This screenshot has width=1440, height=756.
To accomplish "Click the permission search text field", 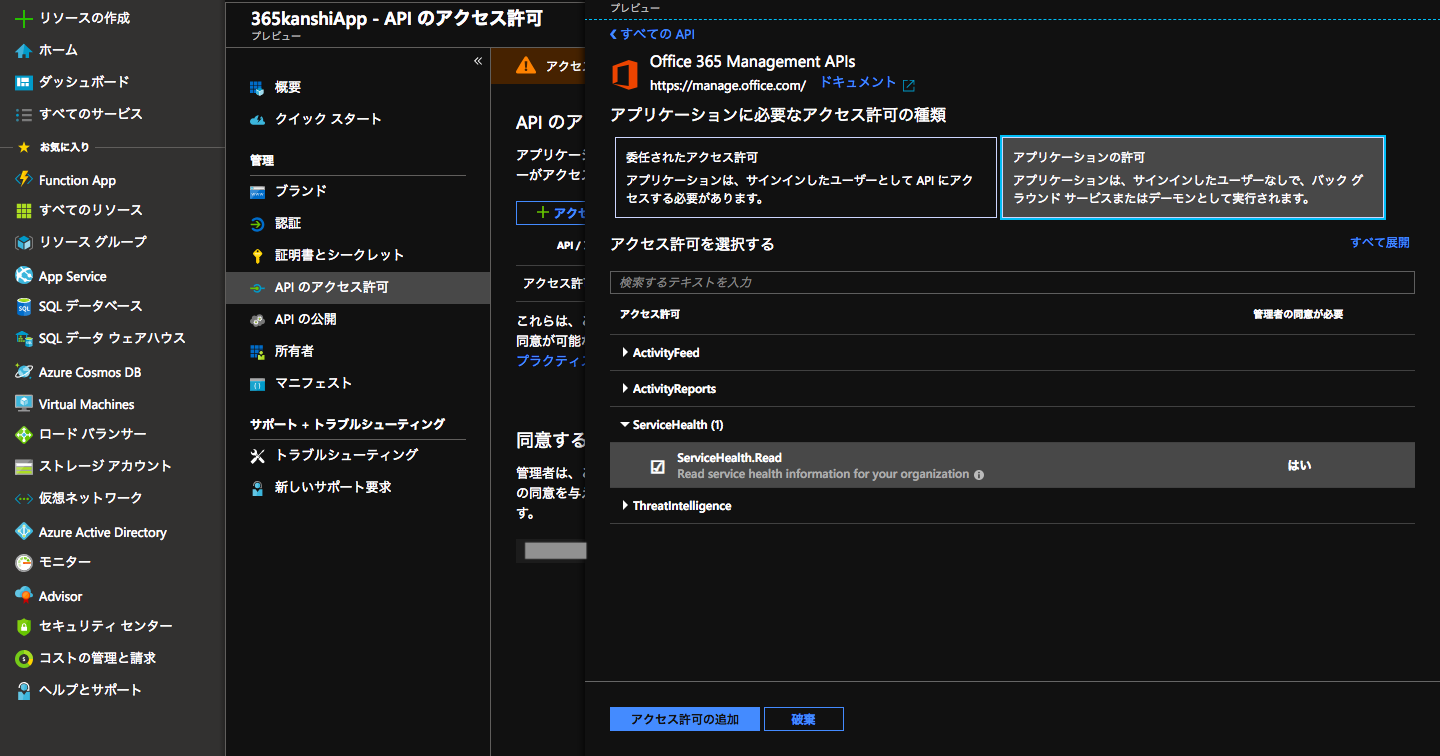I will click(x=1012, y=283).
